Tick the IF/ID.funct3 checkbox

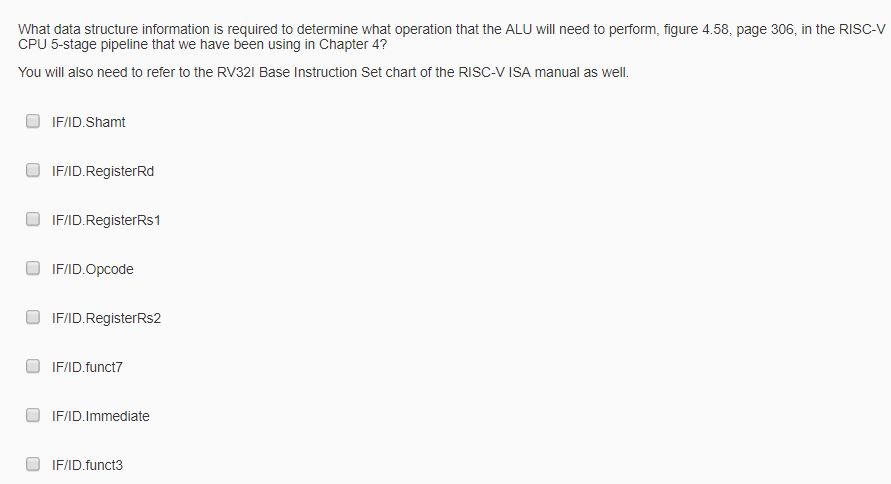[x=32, y=464]
